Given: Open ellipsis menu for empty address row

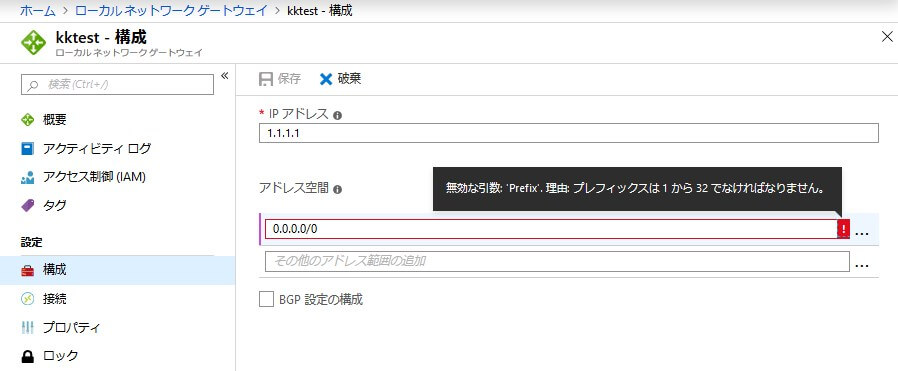Looking at the screenshot, I should (x=862, y=265).
